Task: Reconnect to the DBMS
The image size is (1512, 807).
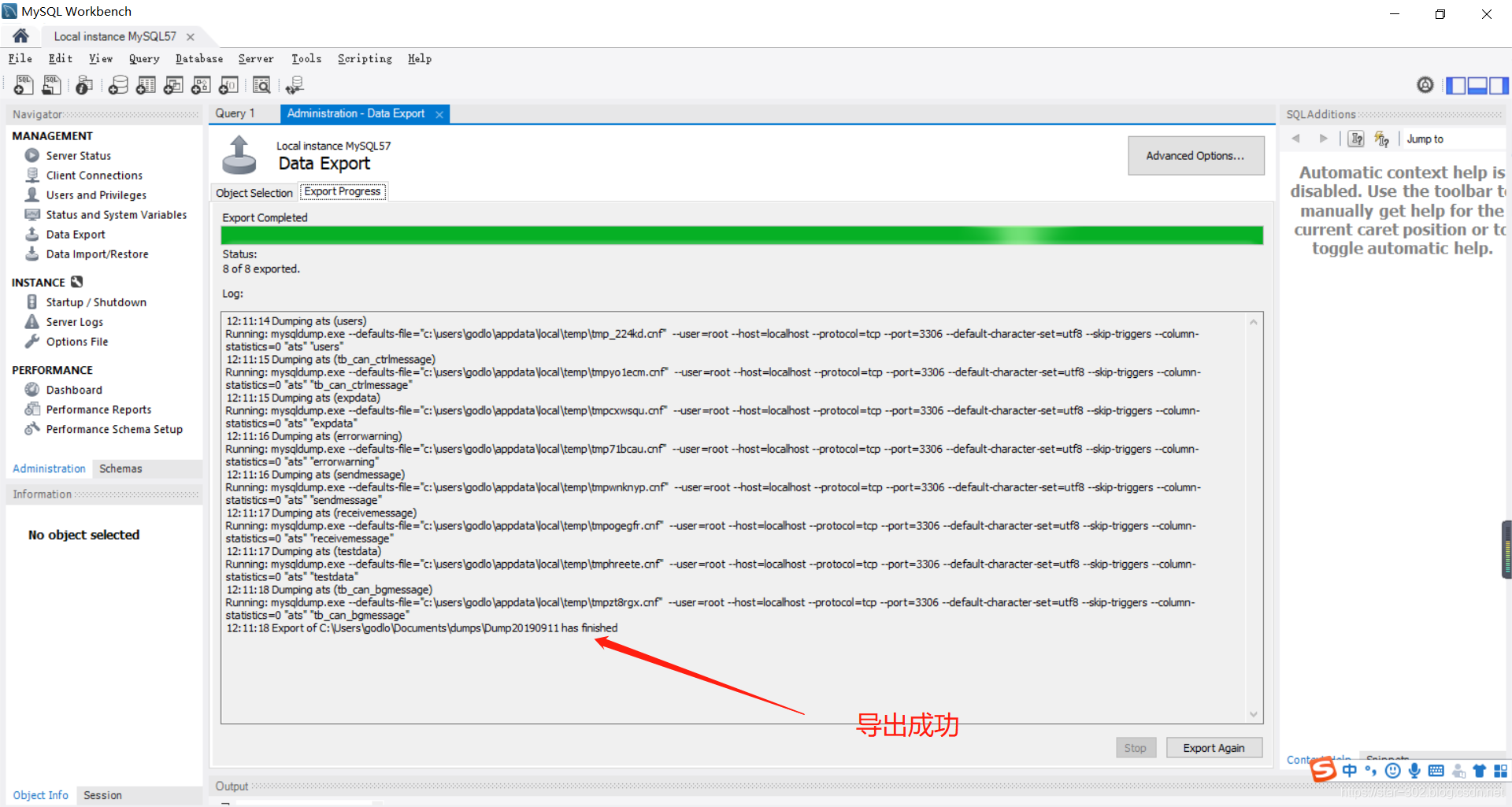Action: (295, 85)
